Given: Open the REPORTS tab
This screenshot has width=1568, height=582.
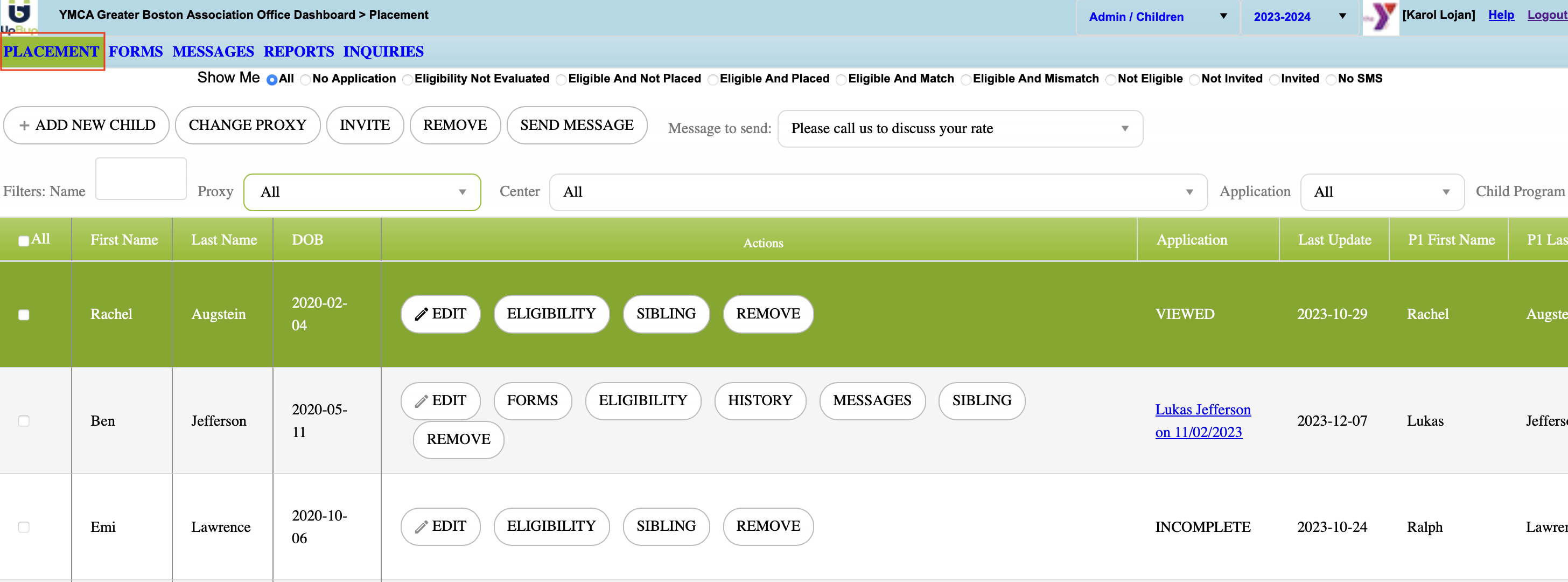Looking at the screenshot, I should pos(298,52).
